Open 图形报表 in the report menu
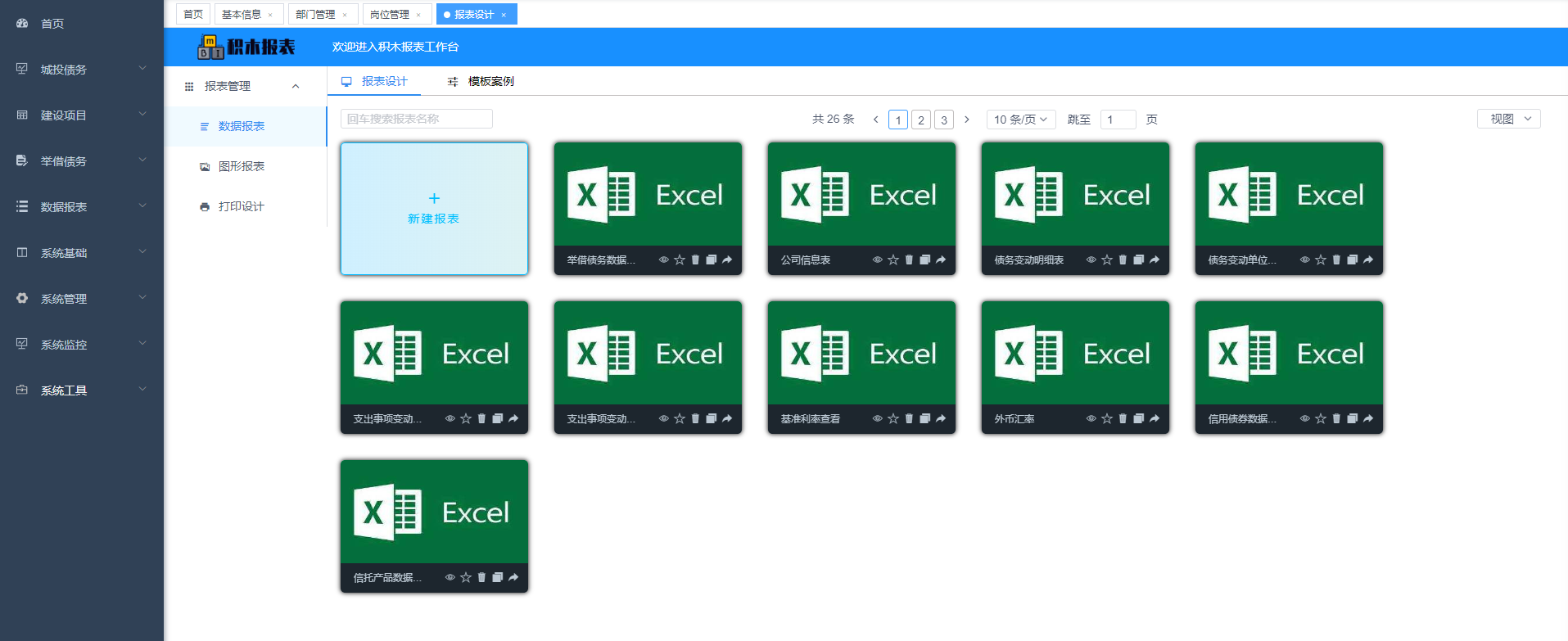The width and height of the screenshot is (1568, 641). coord(246,166)
